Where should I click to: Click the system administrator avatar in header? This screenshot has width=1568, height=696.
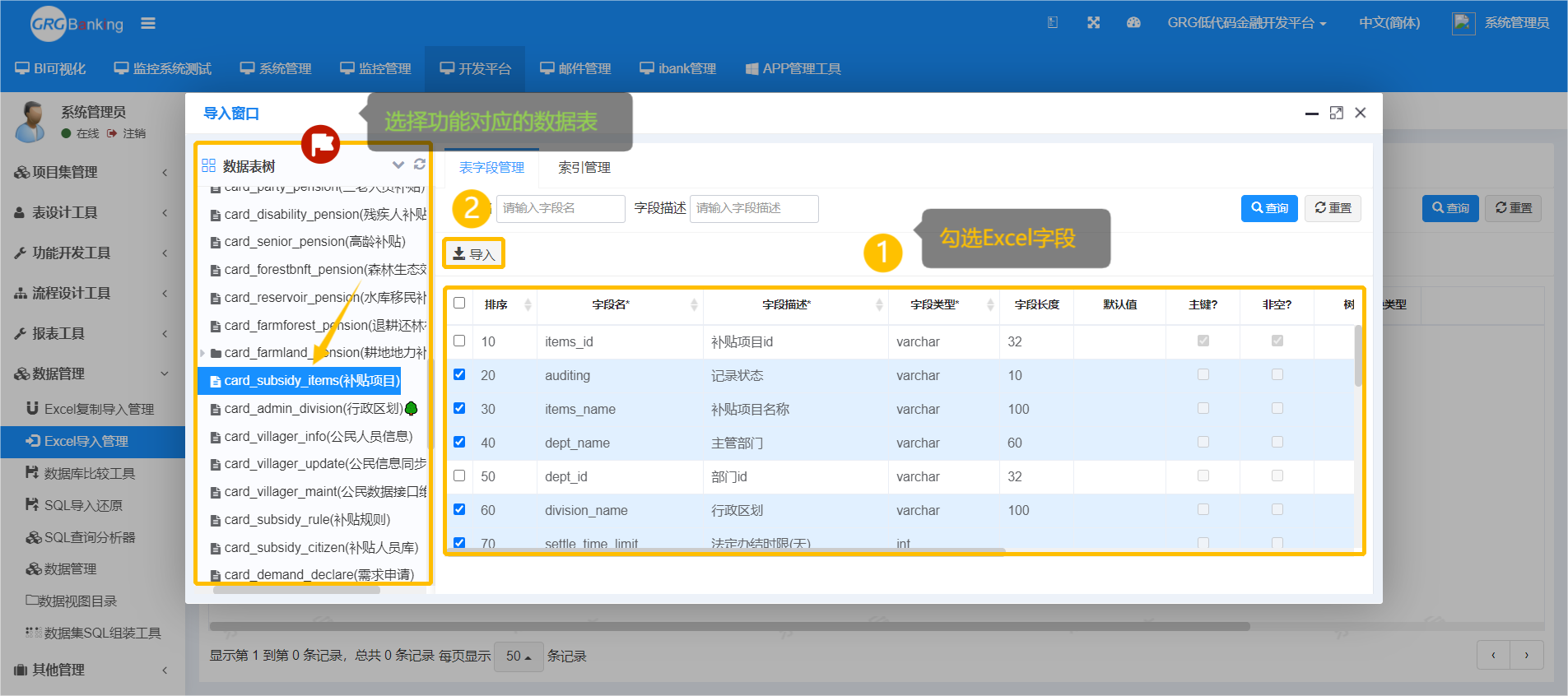click(x=1463, y=23)
